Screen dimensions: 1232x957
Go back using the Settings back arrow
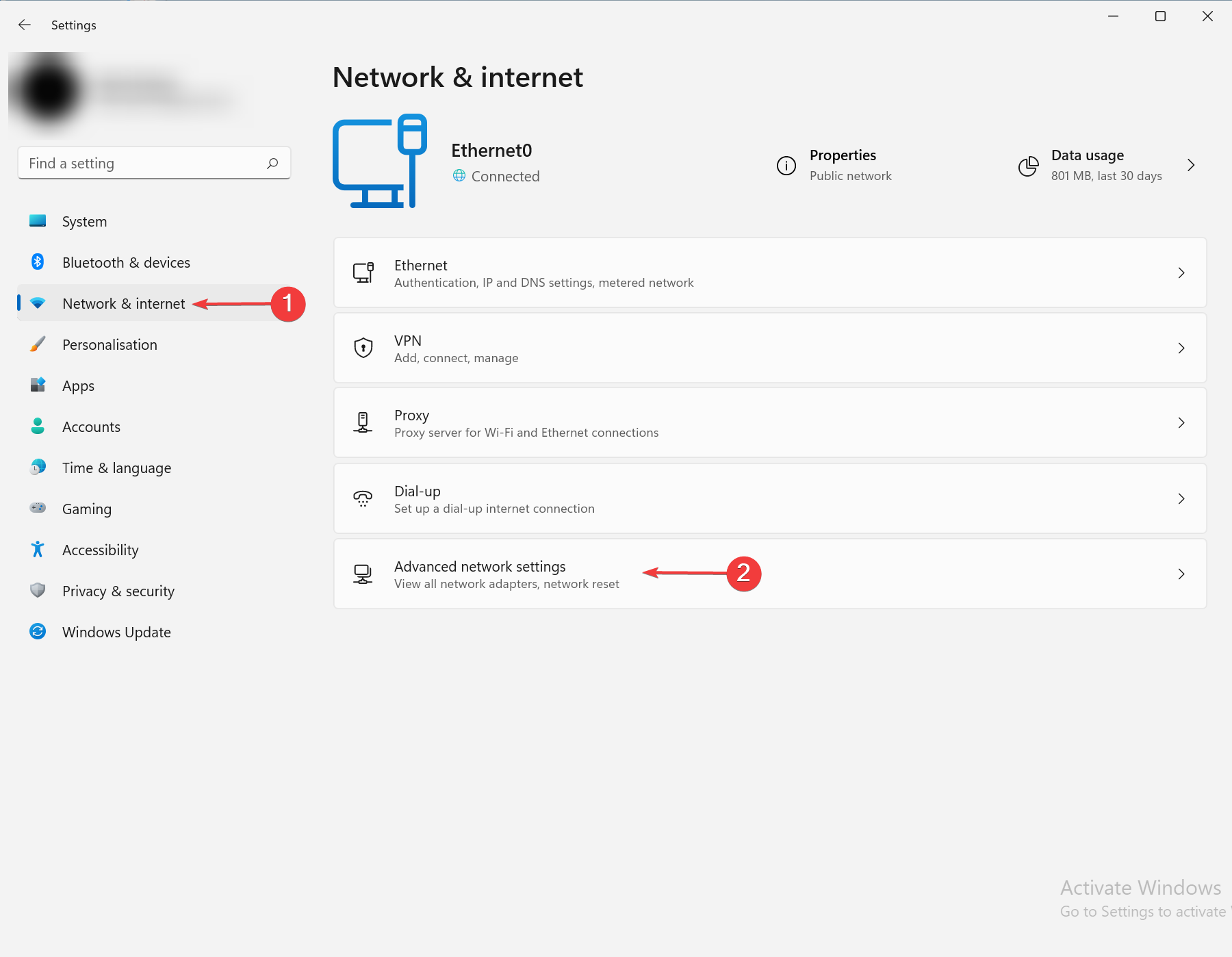click(25, 25)
